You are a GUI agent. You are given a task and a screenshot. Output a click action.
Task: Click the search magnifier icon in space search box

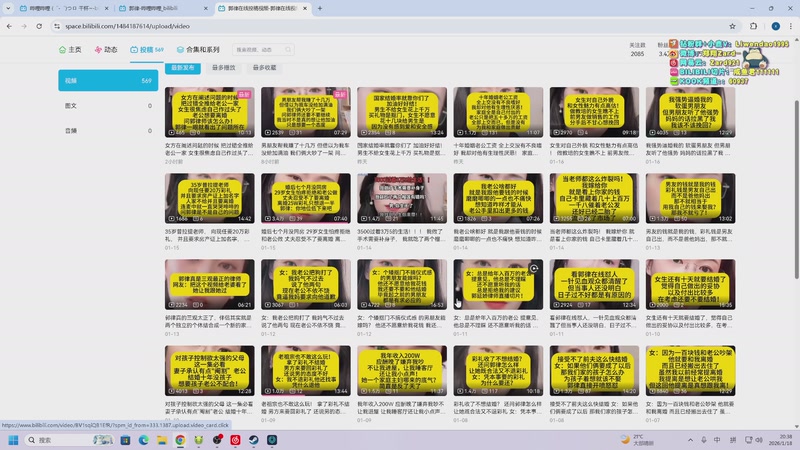(x=288, y=49)
